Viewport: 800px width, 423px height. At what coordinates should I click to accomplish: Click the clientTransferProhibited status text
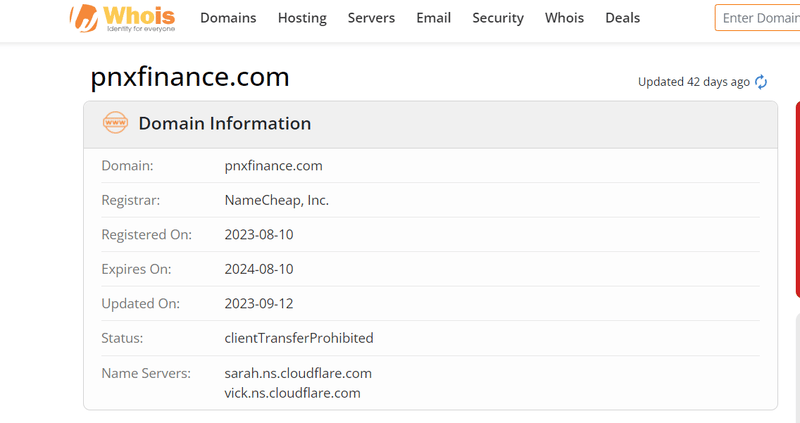(299, 338)
